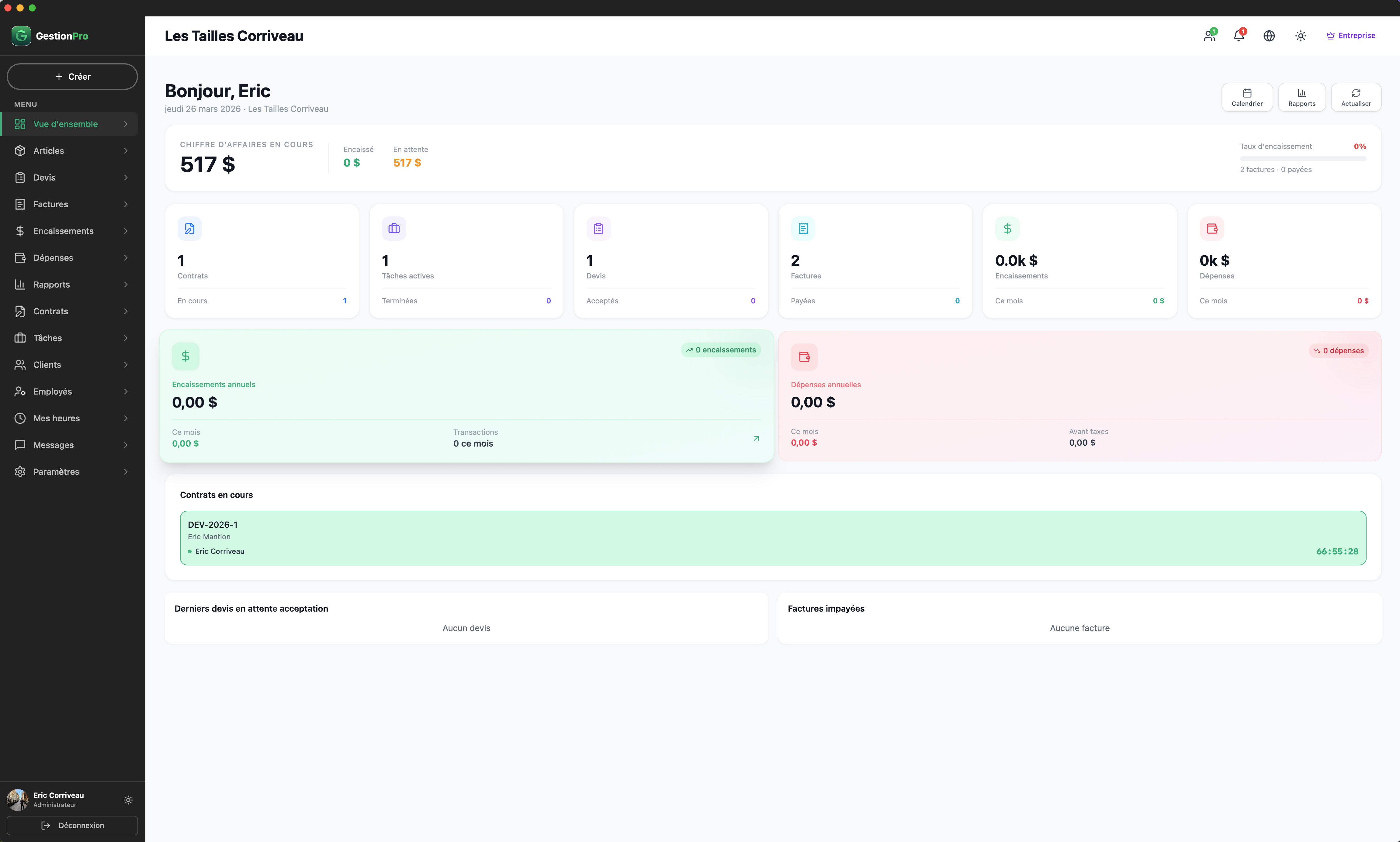The height and width of the screenshot is (842, 1400).
Task: Click the Factures card invoice icon
Action: [x=803, y=229]
